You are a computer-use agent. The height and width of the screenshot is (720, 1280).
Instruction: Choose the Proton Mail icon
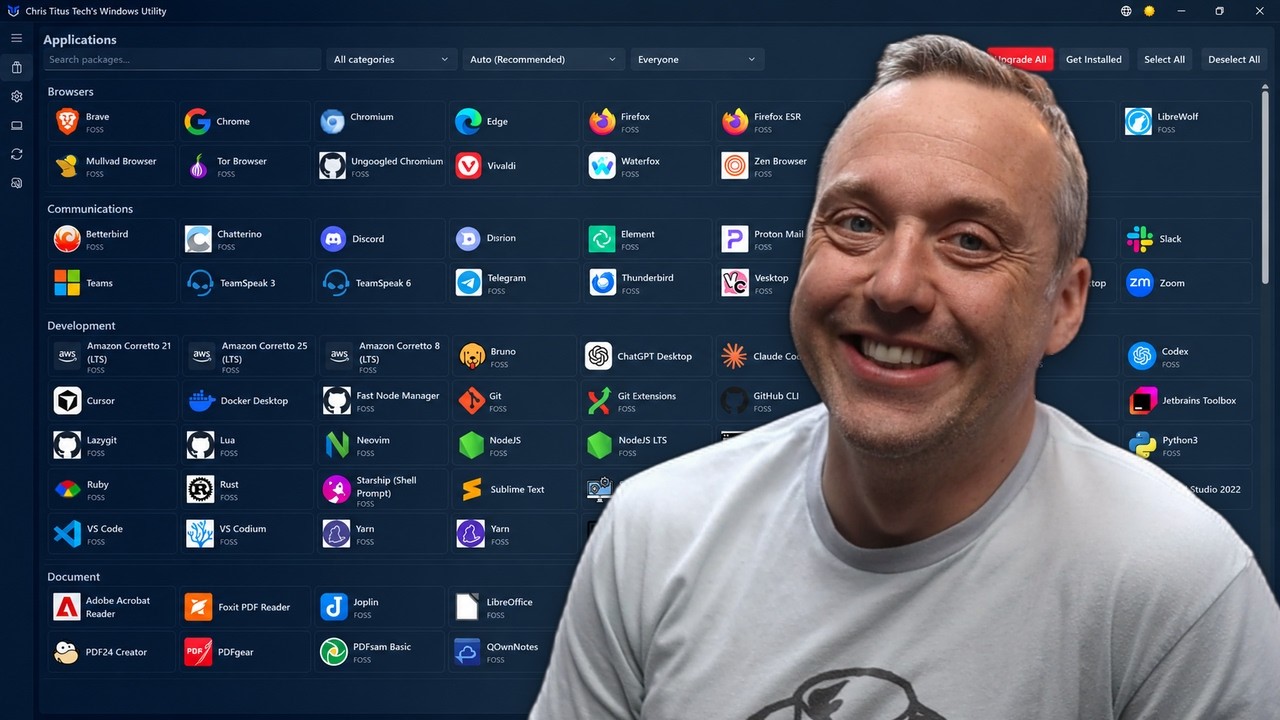pyautogui.click(x=735, y=239)
